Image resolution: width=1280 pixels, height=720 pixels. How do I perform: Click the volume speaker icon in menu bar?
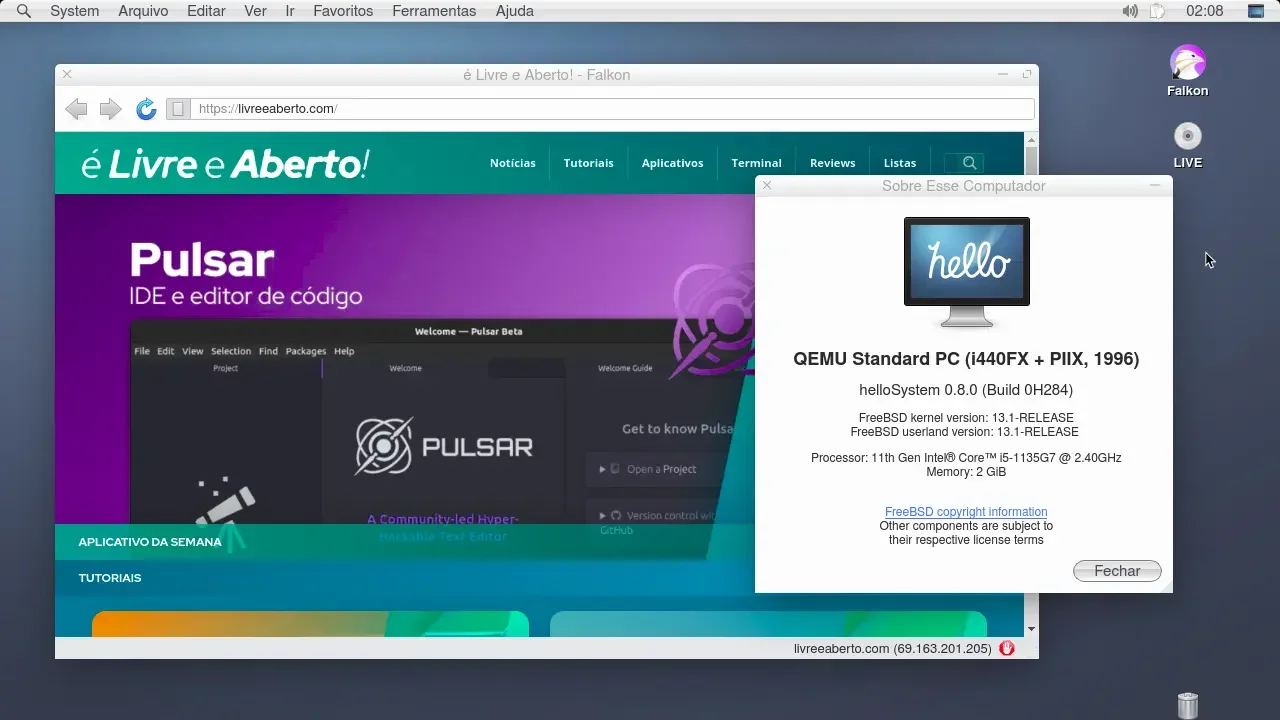(x=1130, y=11)
